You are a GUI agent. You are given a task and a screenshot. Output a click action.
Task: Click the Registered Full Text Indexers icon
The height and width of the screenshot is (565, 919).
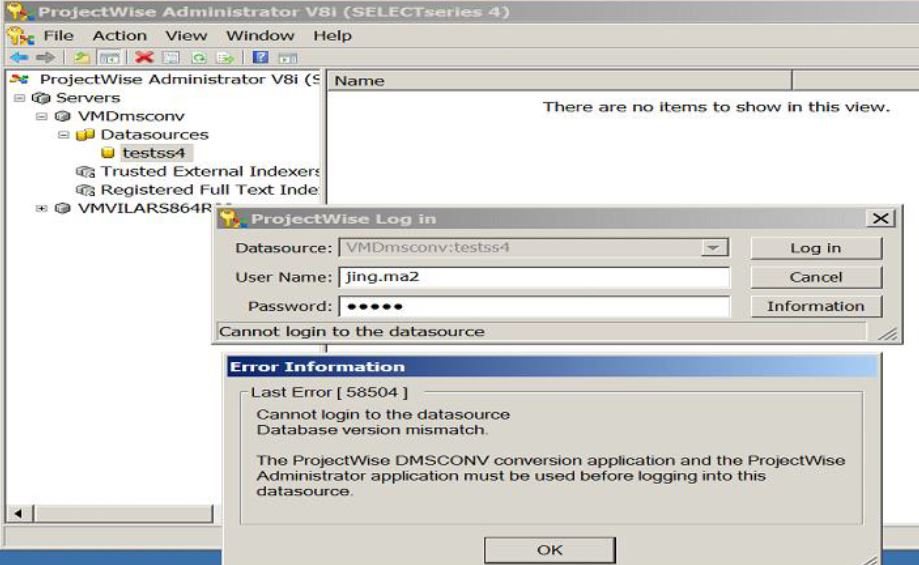[x=86, y=190]
